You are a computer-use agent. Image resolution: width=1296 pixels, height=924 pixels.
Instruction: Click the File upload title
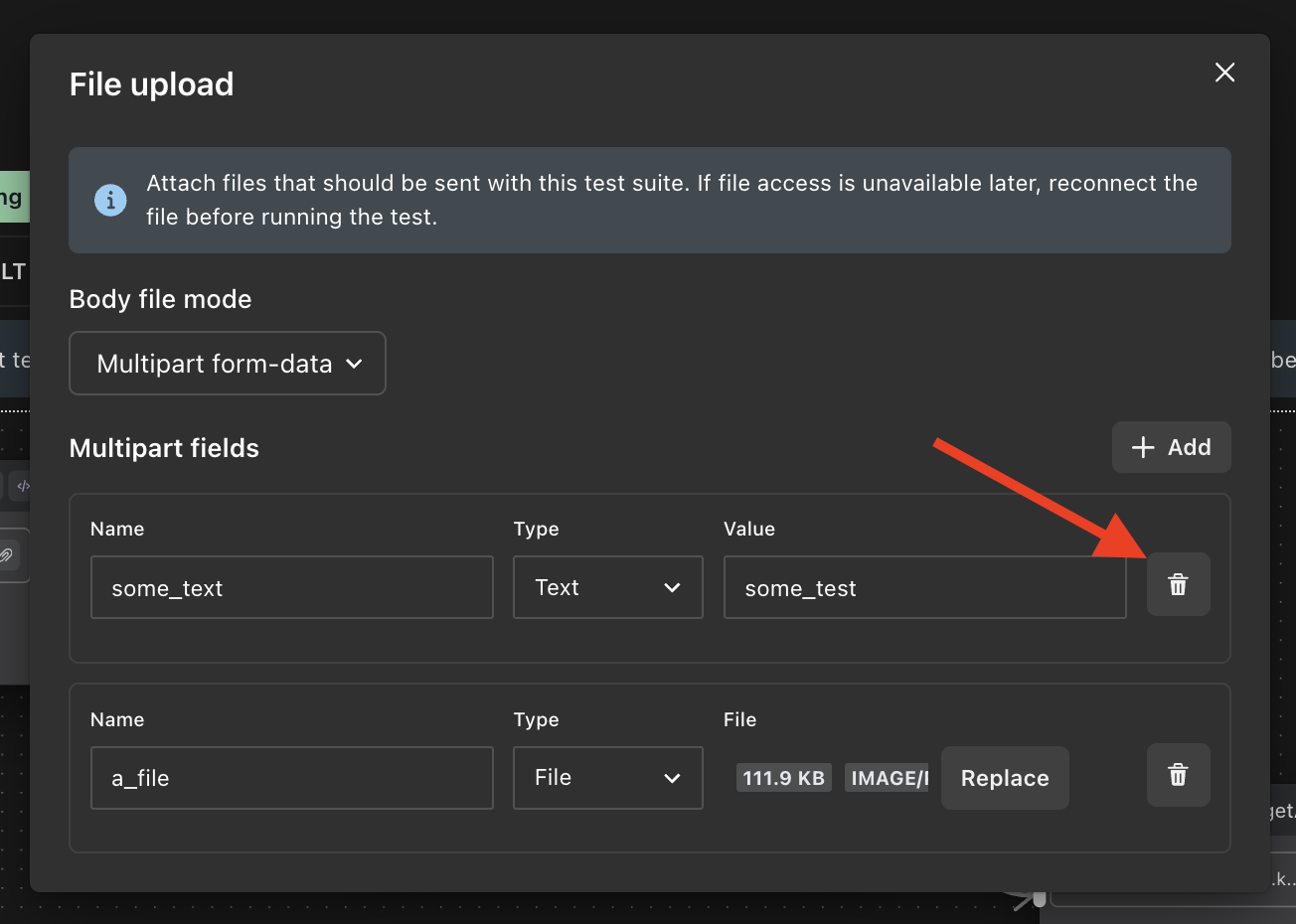(x=152, y=84)
